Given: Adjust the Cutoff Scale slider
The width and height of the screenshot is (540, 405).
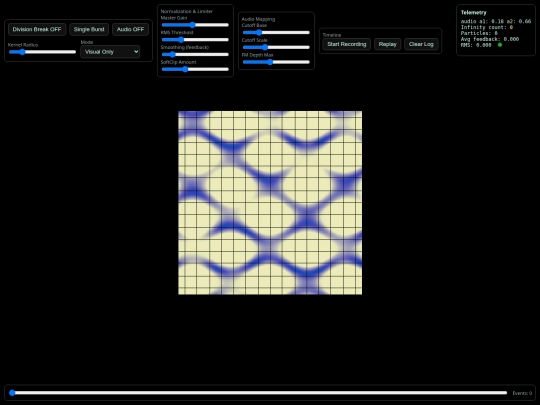Looking at the screenshot, I should coord(276,47).
